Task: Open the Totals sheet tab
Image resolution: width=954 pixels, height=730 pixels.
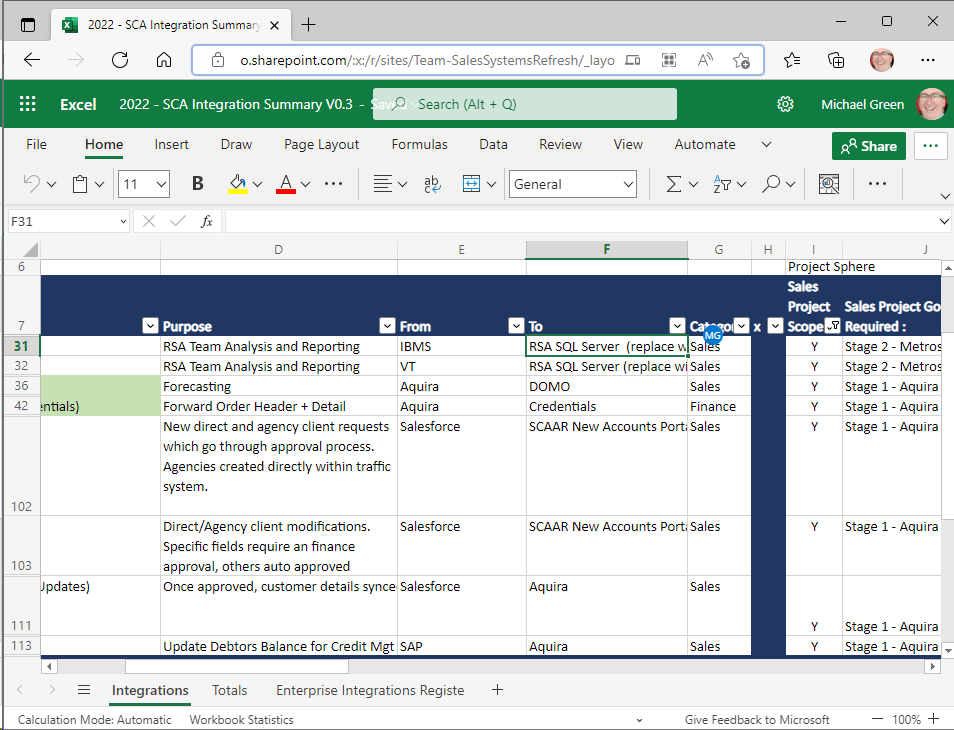Action: click(229, 690)
